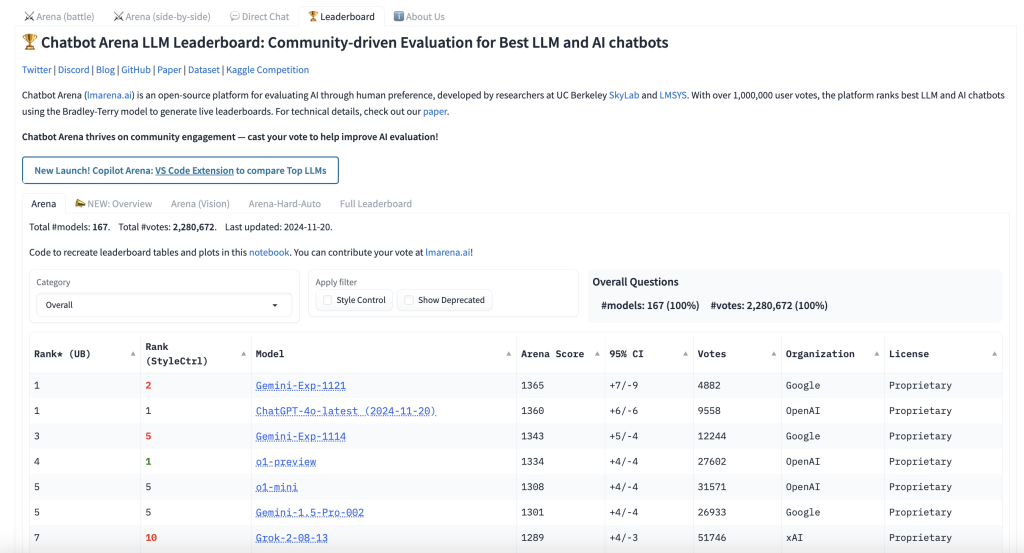This screenshot has height=553, width=1024.
Task: Open the Gemini-Exp-1114 model link
Action: tap(300, 437)
